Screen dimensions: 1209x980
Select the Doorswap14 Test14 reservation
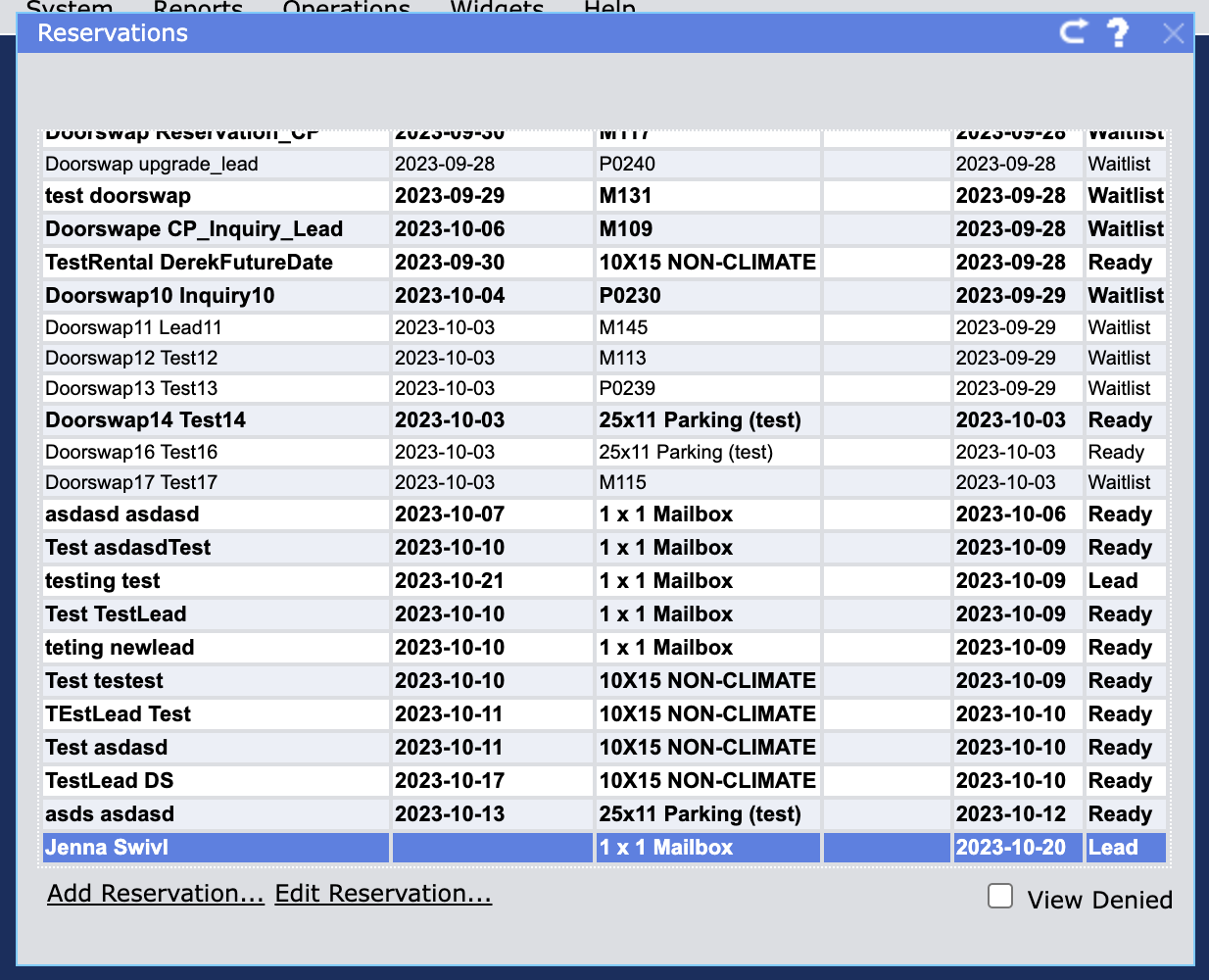(145, 420)
